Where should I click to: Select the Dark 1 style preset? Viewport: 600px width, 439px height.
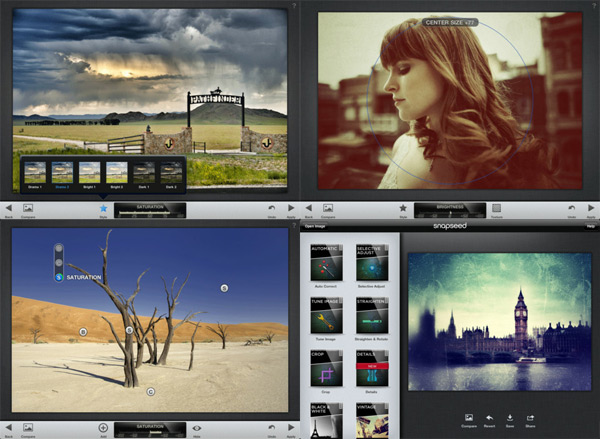tap(144, 173)
